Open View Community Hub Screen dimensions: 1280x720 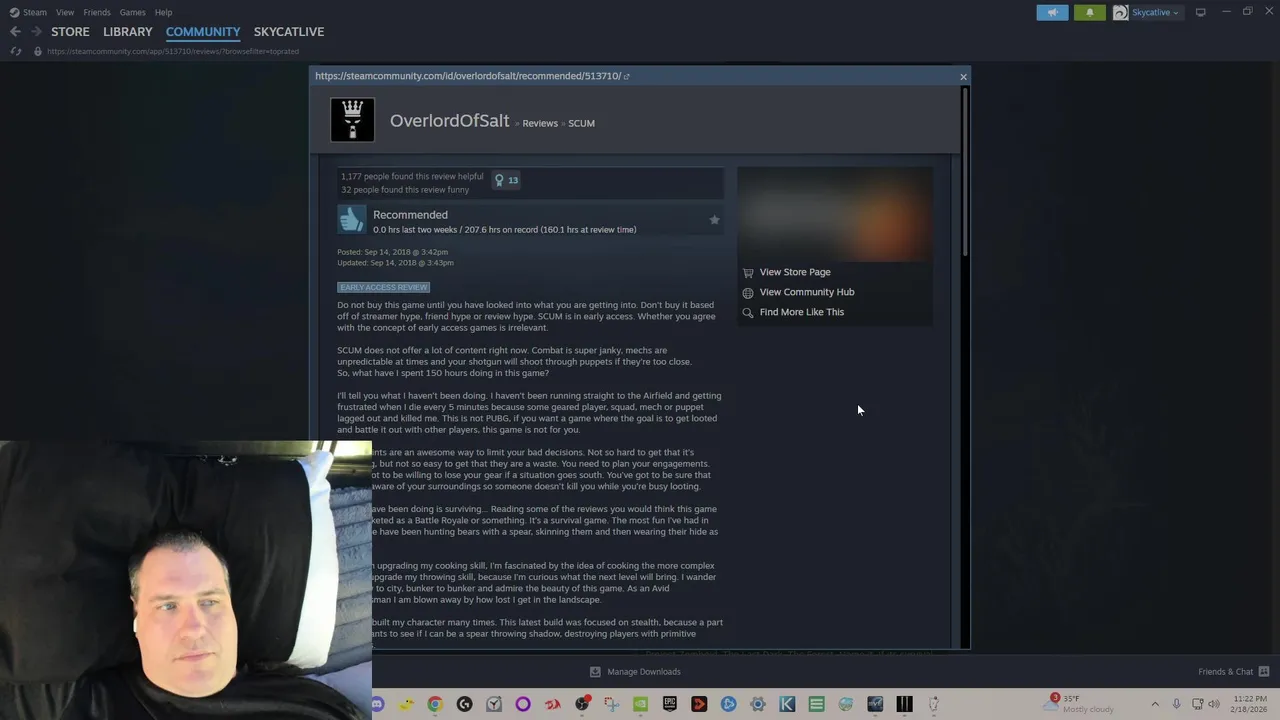click(807, 292)
